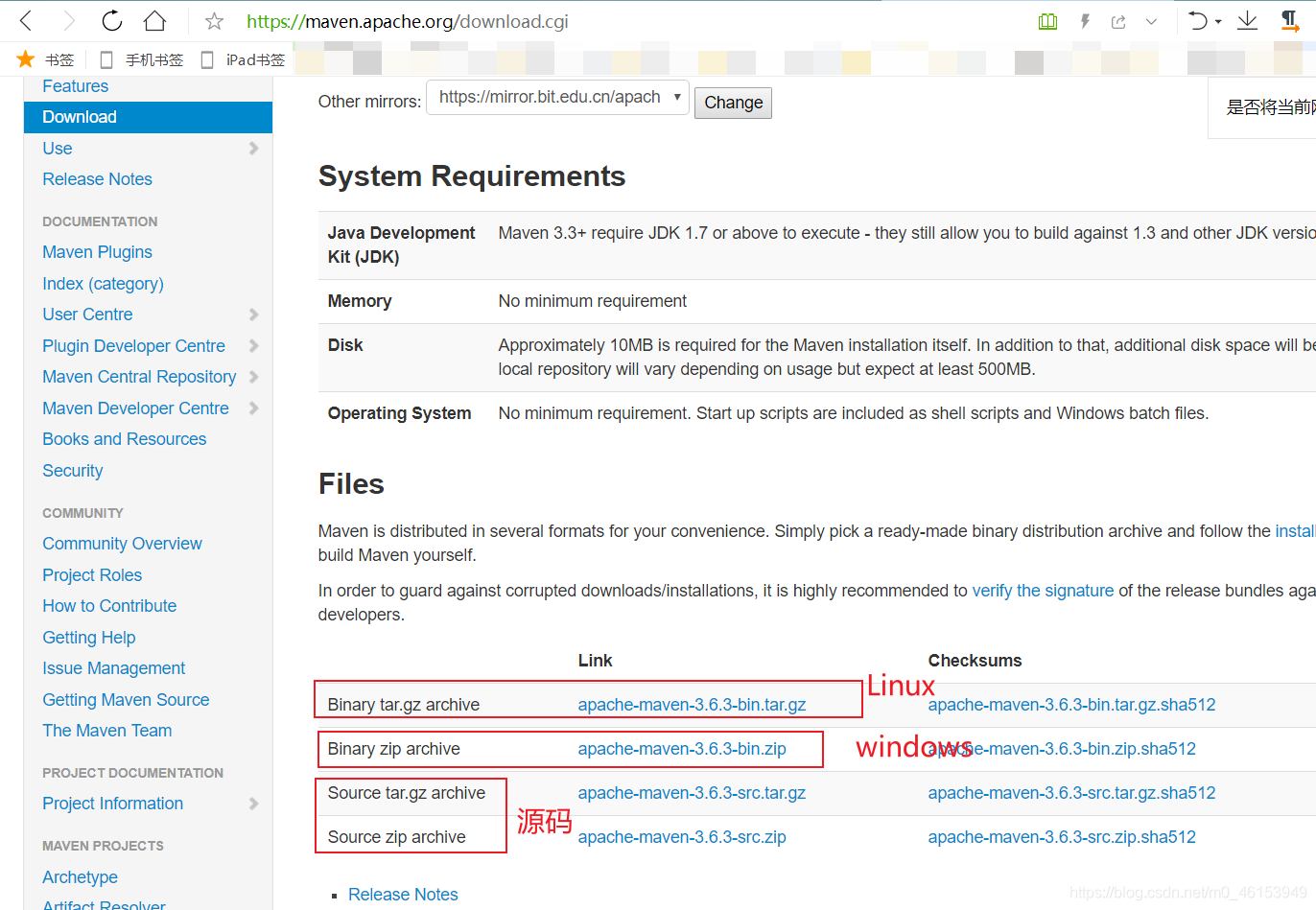Expand Plugin Developer Centre chevron

[x=253, y=346]
